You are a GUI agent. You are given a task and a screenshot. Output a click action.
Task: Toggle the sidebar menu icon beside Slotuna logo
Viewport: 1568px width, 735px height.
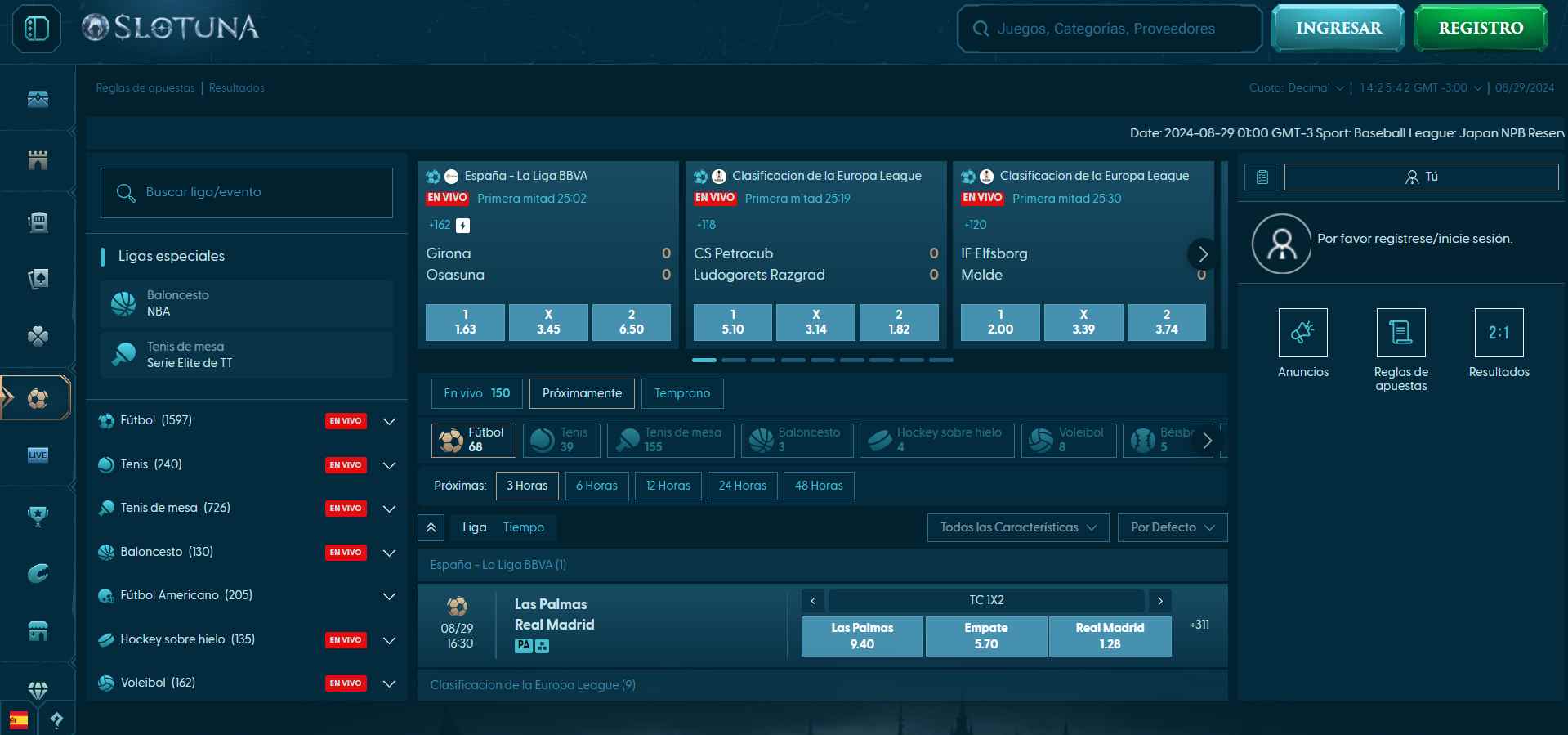(x=37, y=29)
